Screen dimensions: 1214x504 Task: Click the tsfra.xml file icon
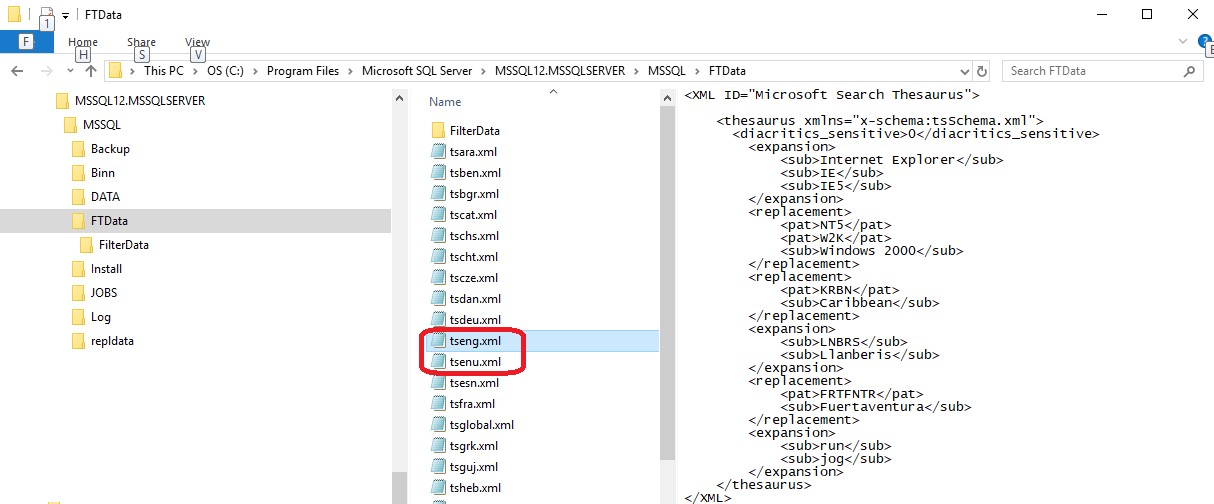[x=438, y=404]
